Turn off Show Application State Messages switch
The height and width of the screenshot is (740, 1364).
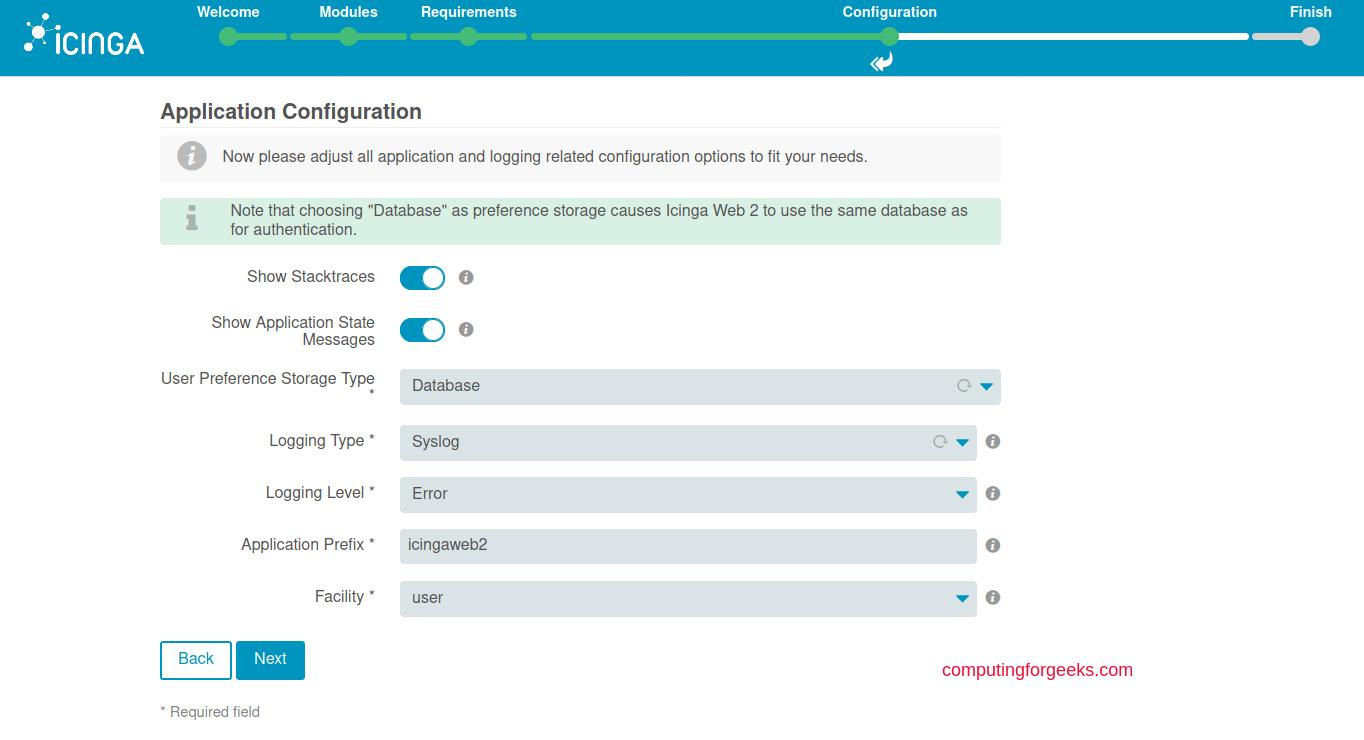click(x=422, y=330)
